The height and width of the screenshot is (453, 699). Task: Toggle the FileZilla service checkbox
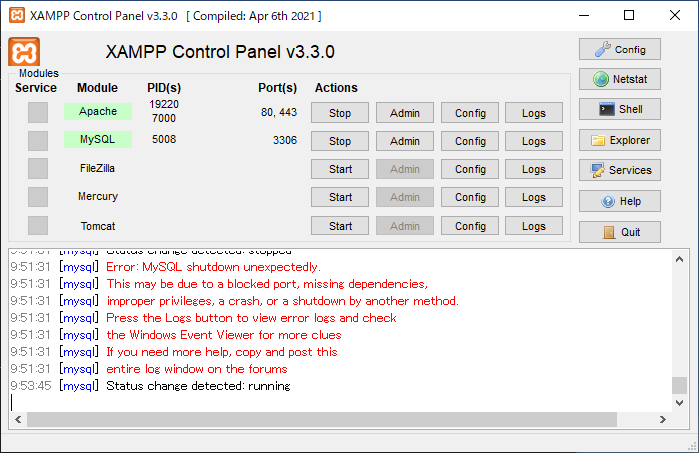(38, 169)
